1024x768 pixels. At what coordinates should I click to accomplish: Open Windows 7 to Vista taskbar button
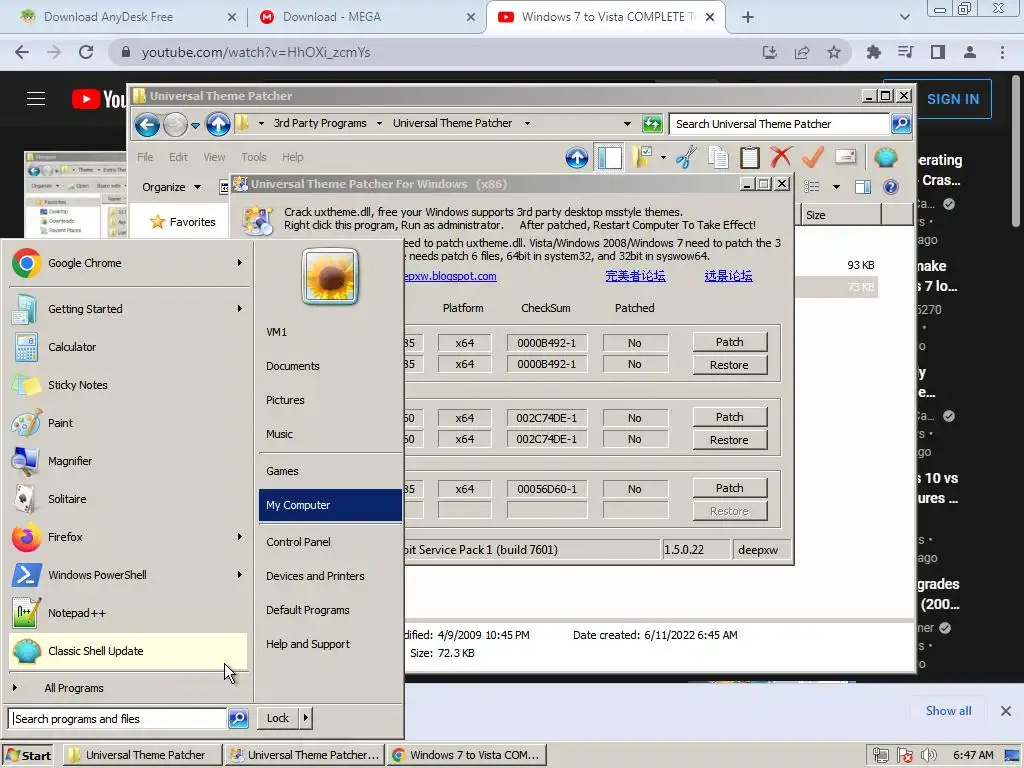click(466, 755)
